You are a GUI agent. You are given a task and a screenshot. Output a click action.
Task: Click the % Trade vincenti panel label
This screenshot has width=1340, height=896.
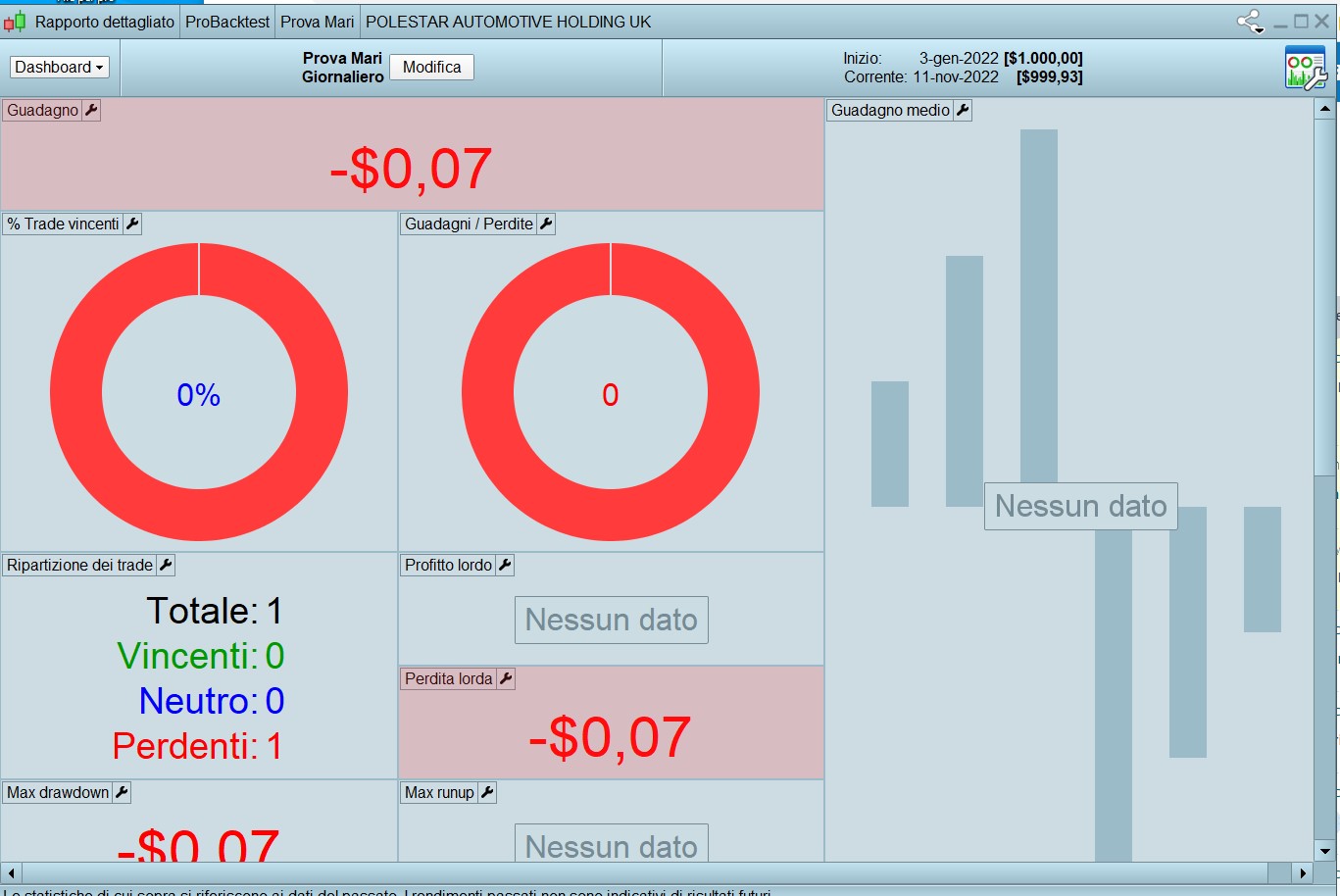tap(63, 224)
